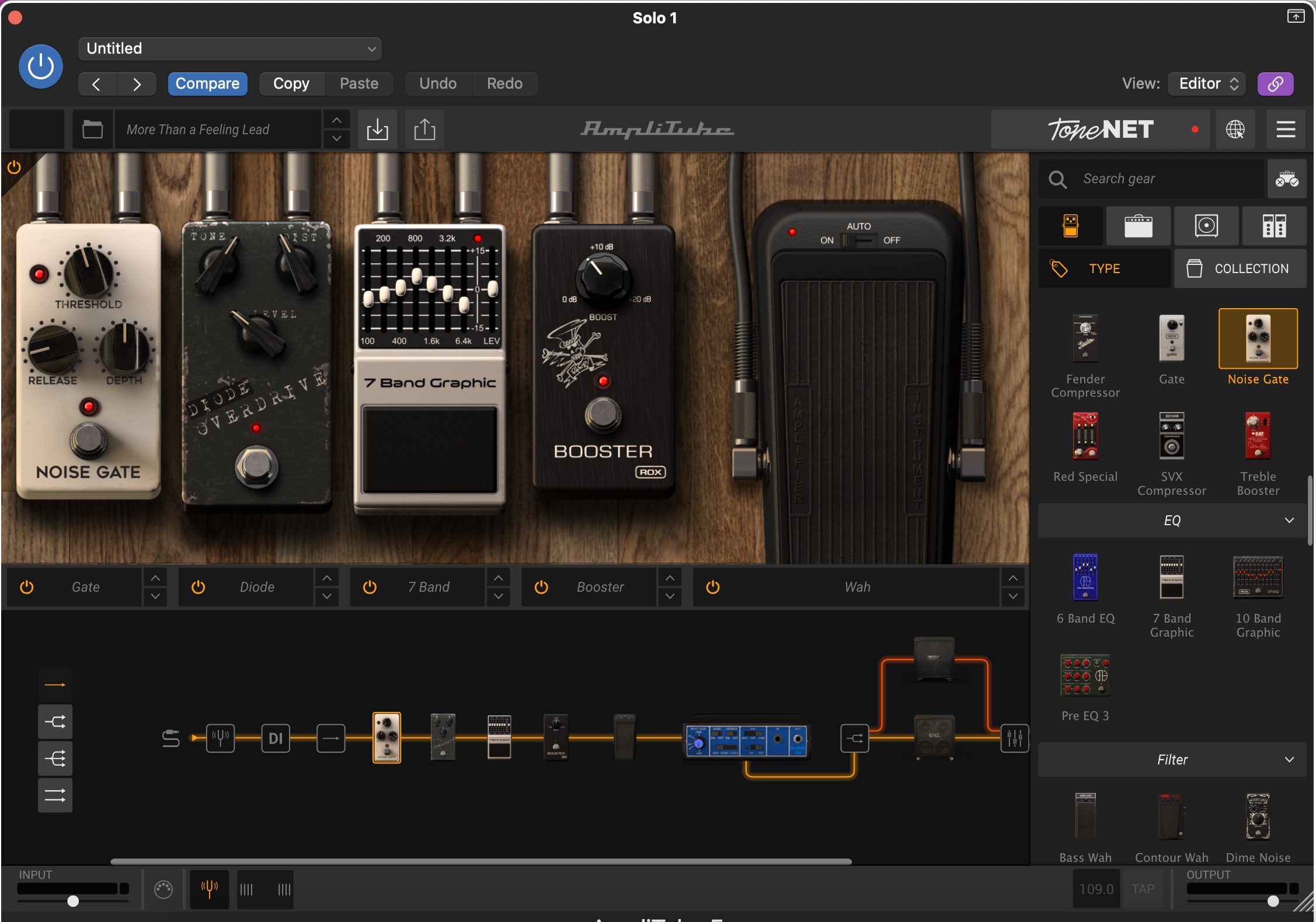Viewport: 1316px width, 922px height.
Task: Go to the next preset arrow
Action: (137, 84)
